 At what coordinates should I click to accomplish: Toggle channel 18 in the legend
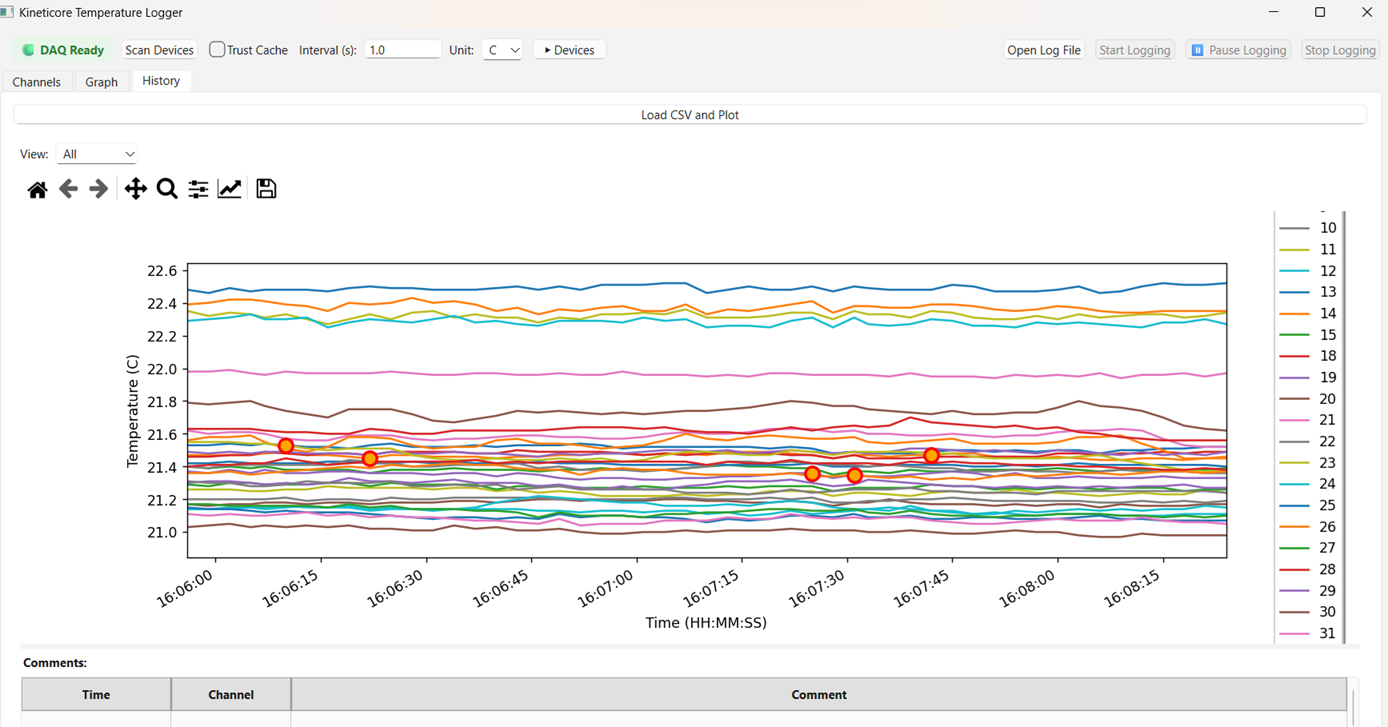(x=1327, y=355)
